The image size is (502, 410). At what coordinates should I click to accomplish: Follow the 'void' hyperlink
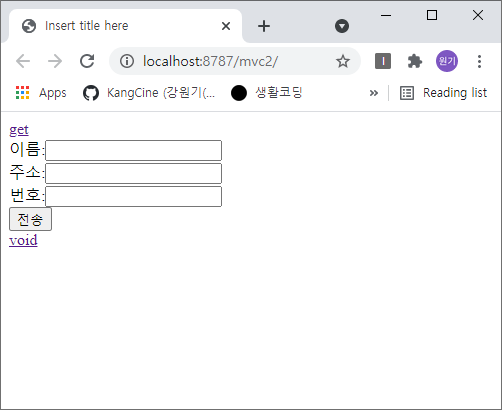(x=23, y=240)
